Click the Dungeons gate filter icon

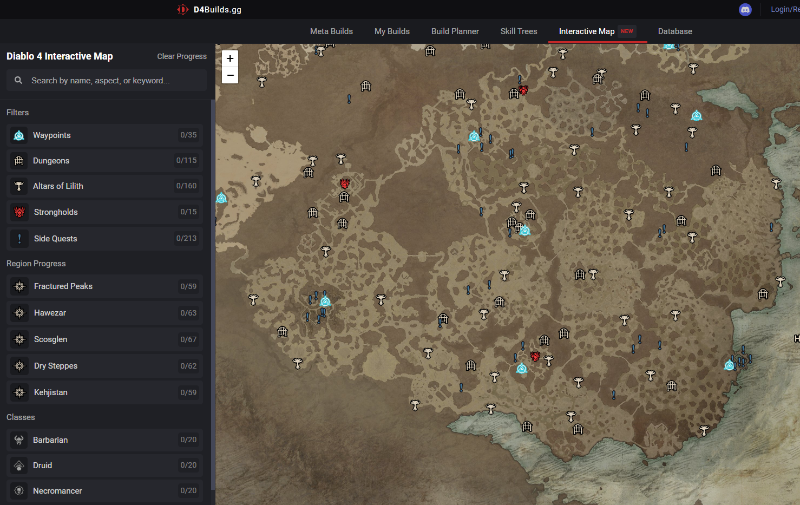tap(19, 161)
